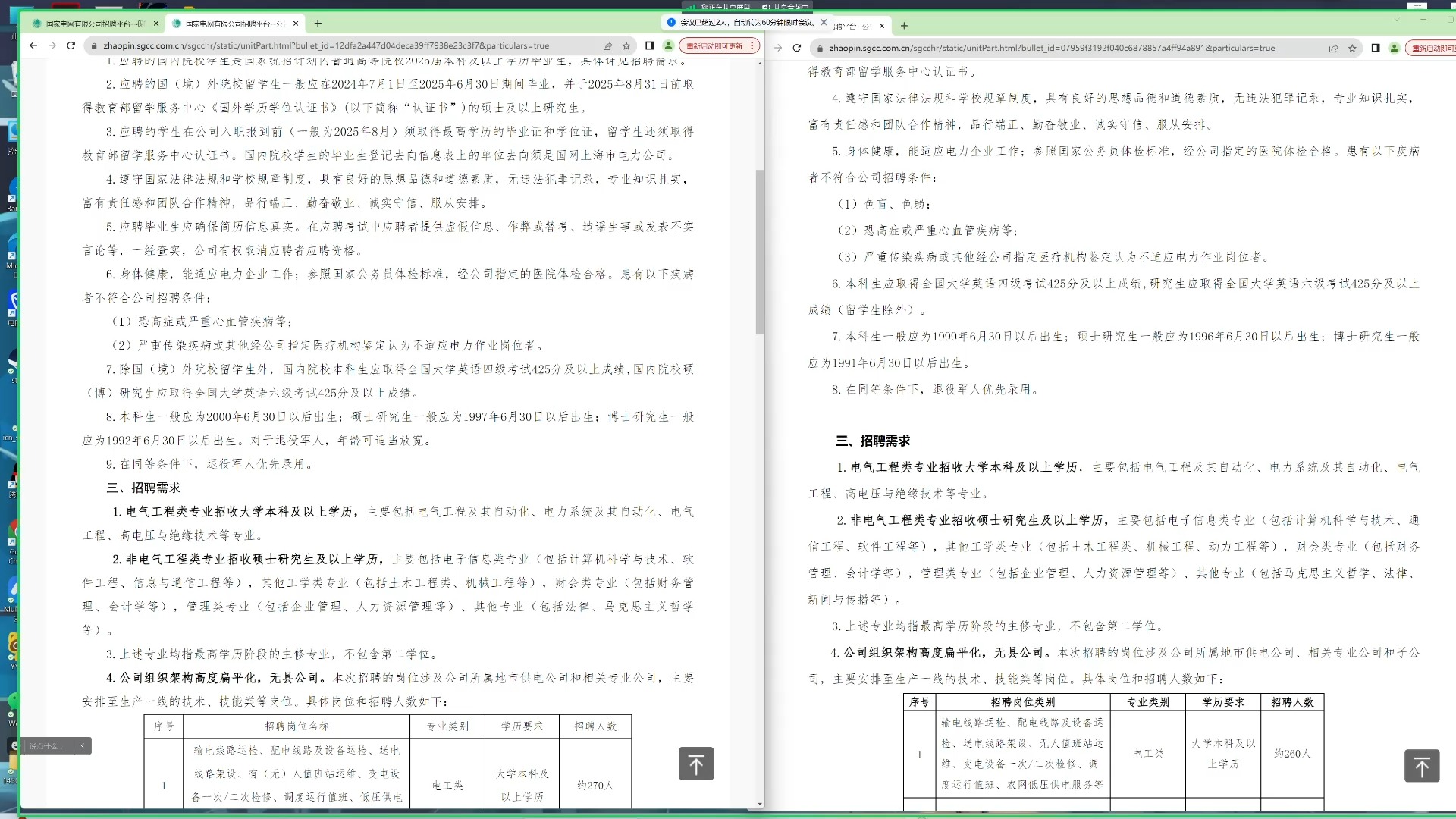This screenshot has height=819, width=1456.
Task: Click '招聘人数' header in left table
Action: point(595,726)
